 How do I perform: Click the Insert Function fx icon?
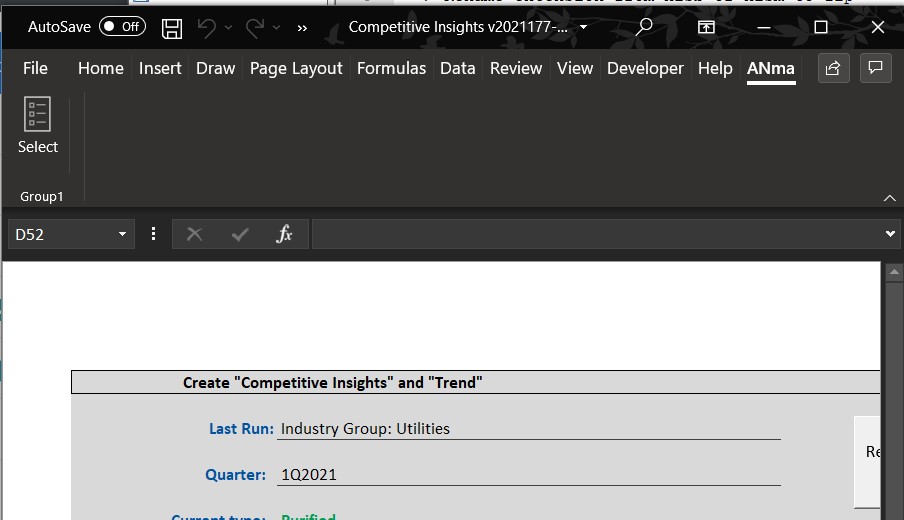click(284, 234)
